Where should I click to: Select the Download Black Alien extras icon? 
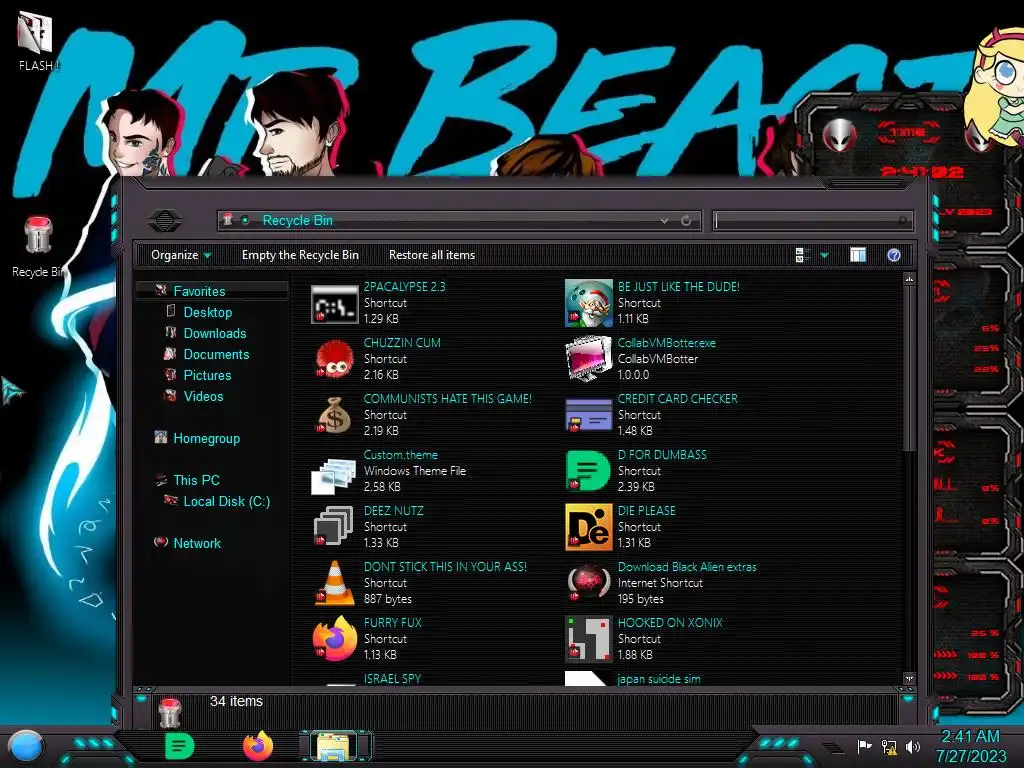coord(588,581)
